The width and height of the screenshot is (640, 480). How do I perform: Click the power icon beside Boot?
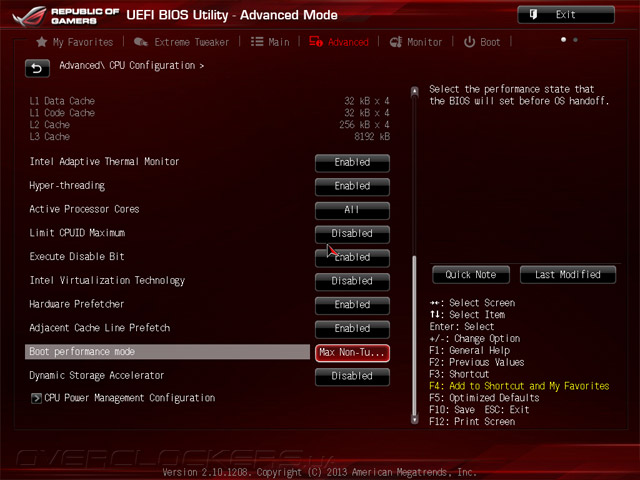coord(469,42)
